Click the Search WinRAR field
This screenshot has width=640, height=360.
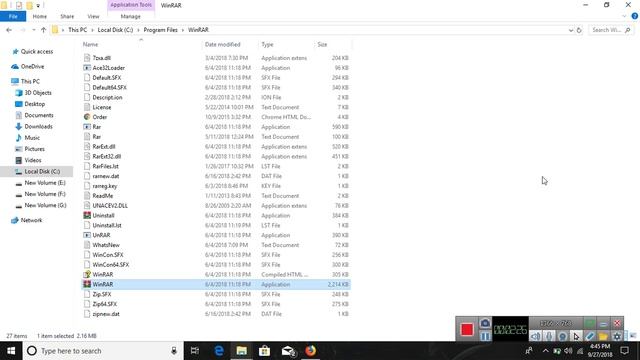point(611,30)
